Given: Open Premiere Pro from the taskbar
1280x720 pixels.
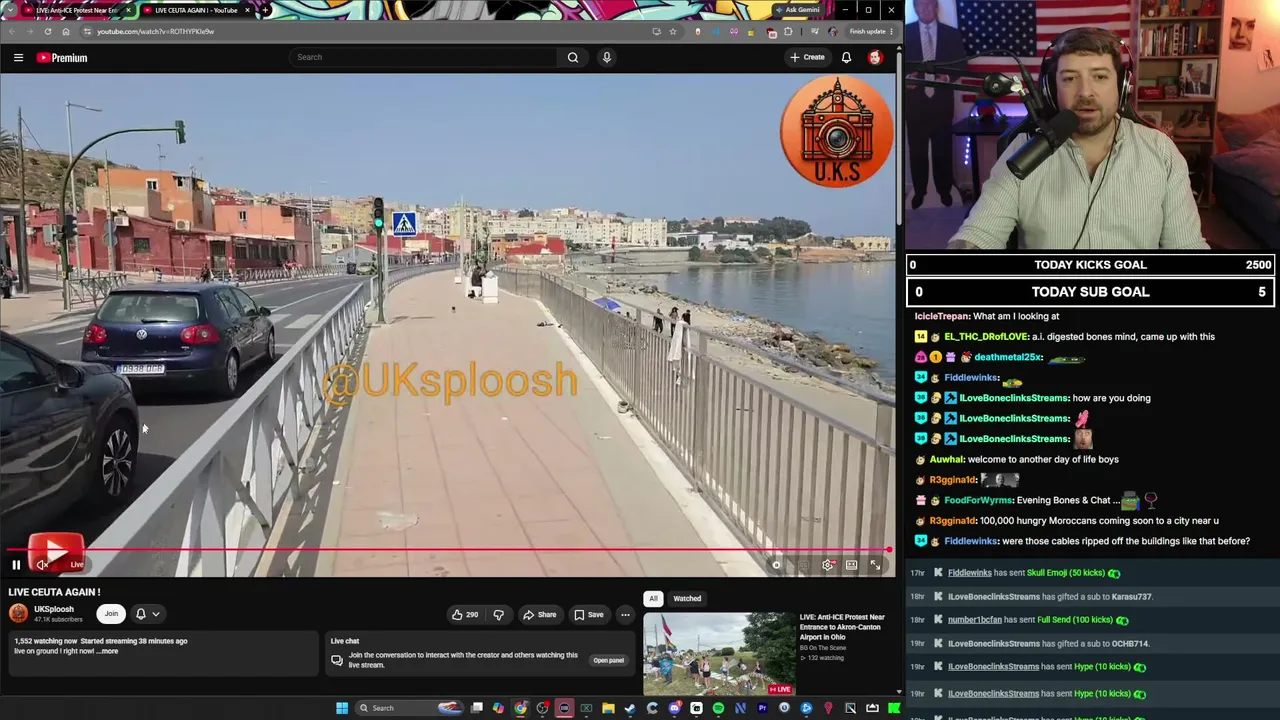Looking at the screenshot, I should pos(762,708).
